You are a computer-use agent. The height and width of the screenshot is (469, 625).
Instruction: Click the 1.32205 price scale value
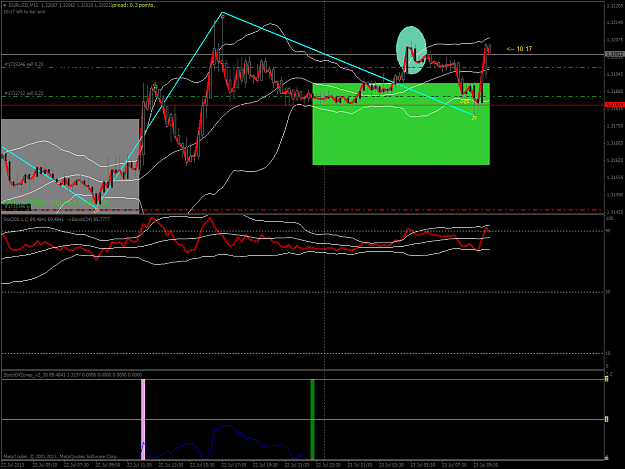click(x=614, y=6)
